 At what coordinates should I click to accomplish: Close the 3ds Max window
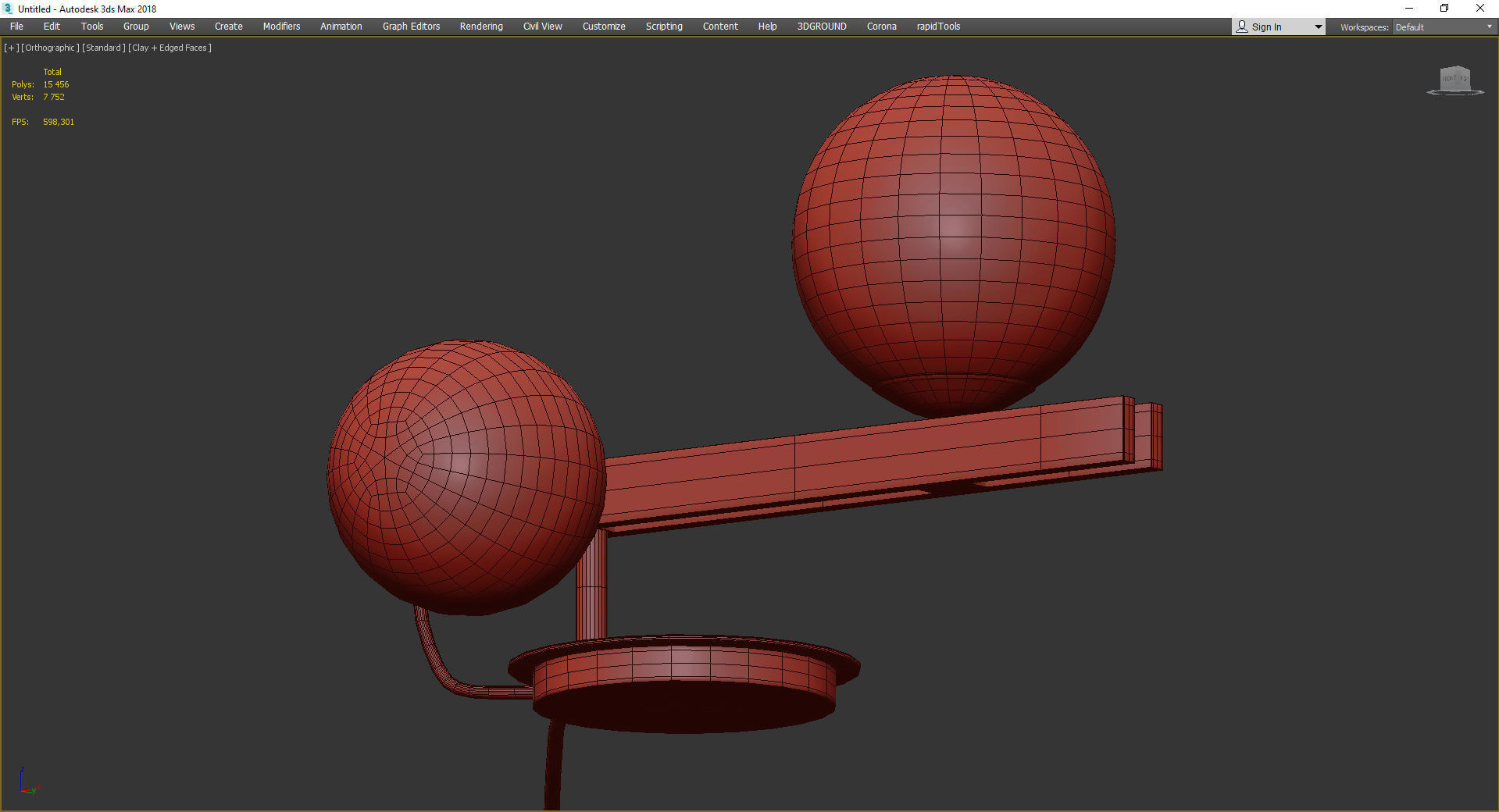point(1480,9)
